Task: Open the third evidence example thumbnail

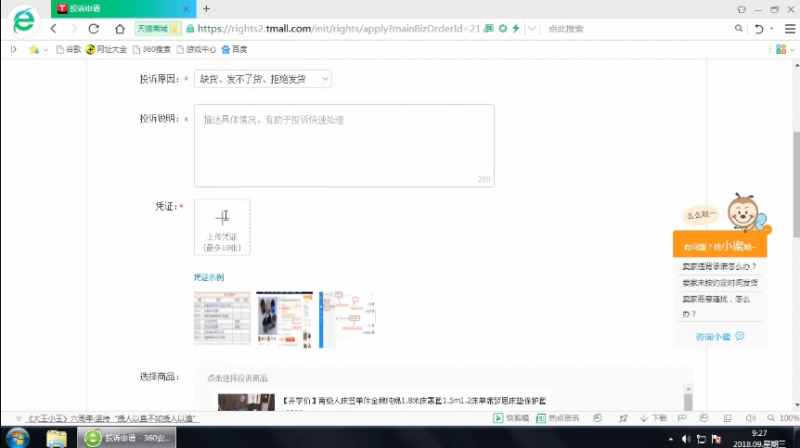Action: point(347,319)
